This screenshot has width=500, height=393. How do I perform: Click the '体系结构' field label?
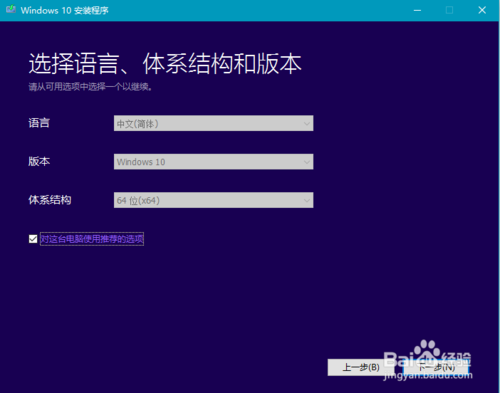(50, 200)
